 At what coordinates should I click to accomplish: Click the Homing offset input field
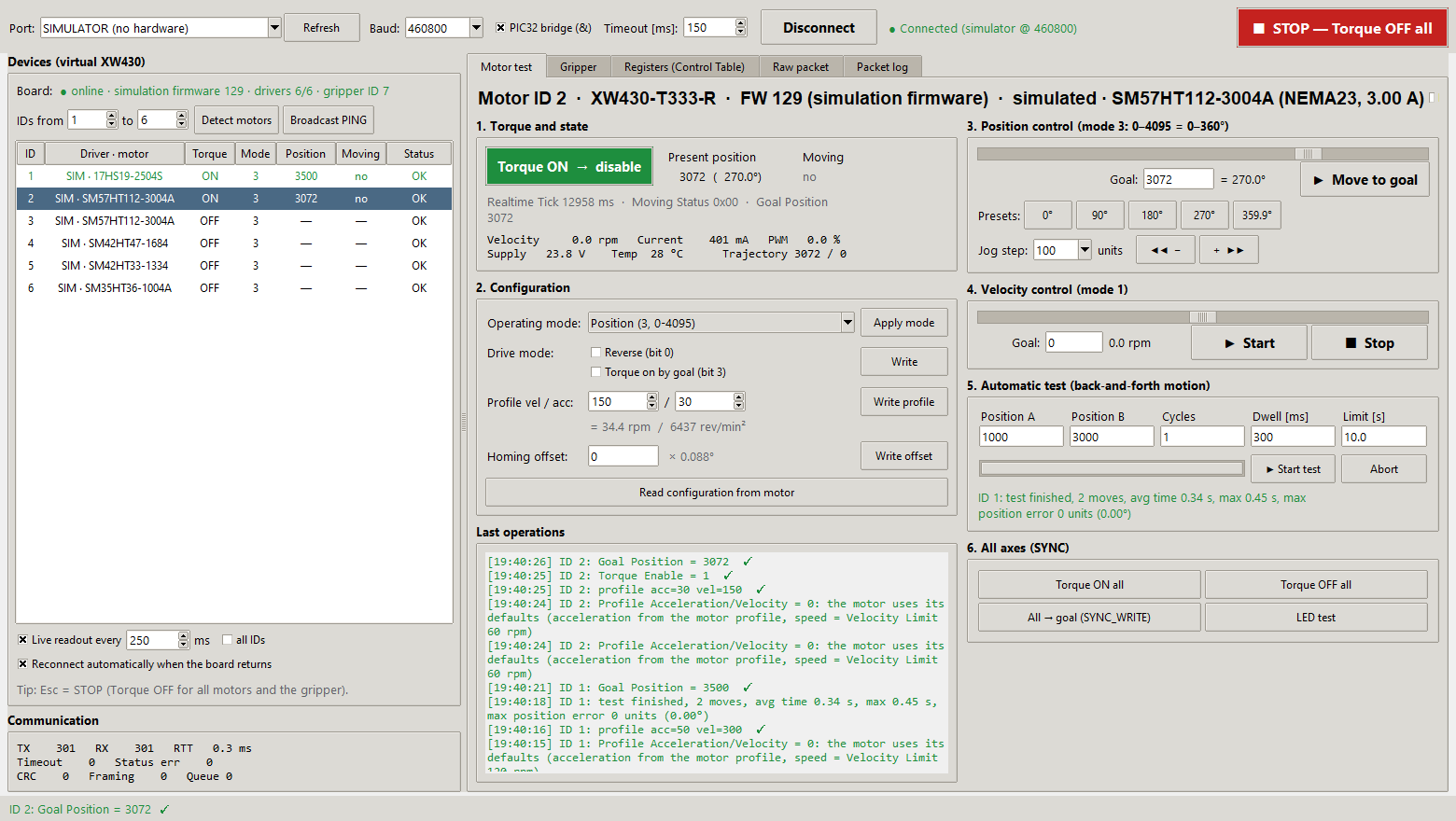(x=623, y=456)
